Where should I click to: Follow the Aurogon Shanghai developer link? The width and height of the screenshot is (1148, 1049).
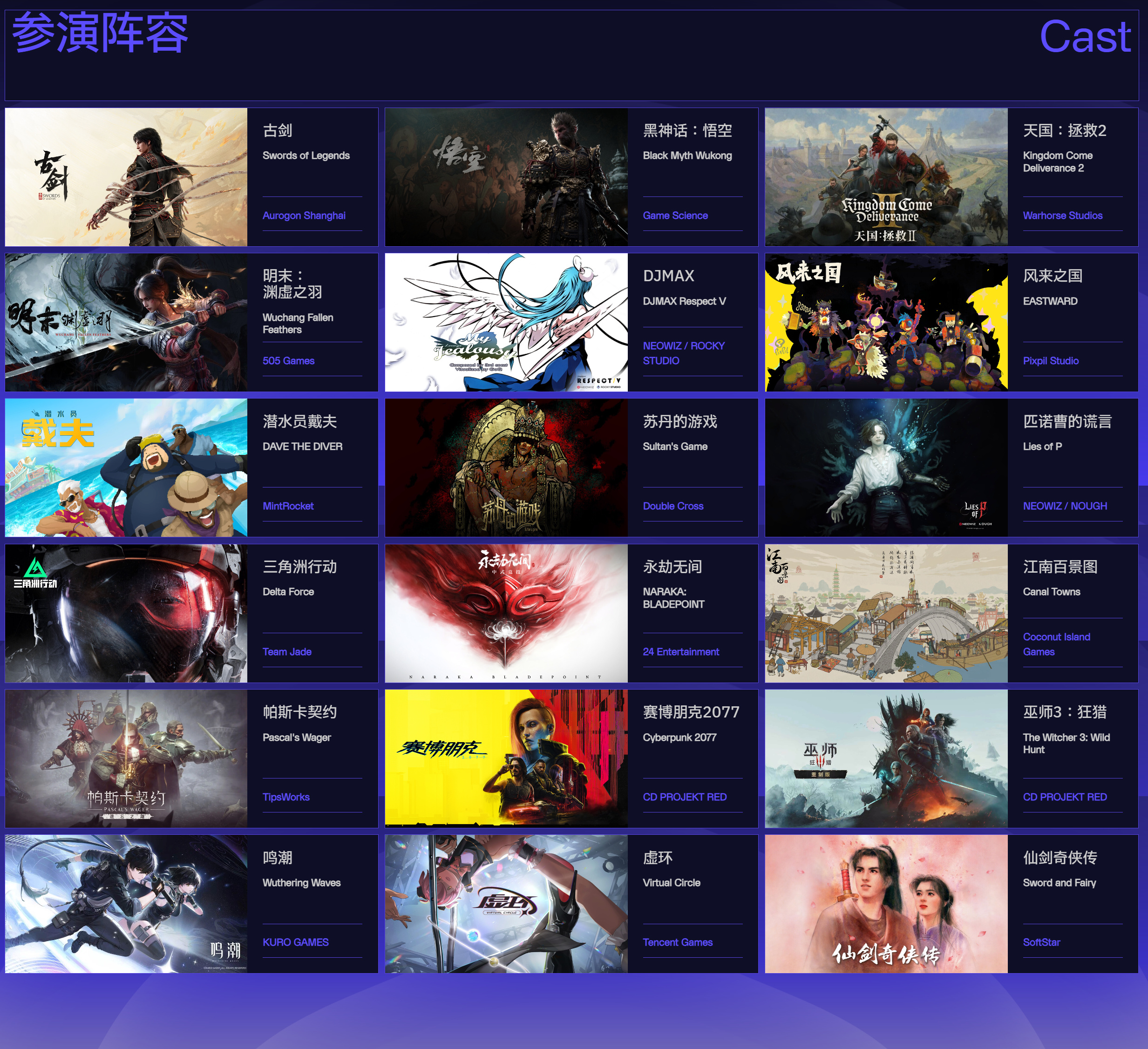pyautogui.click(x=304, y=215)
